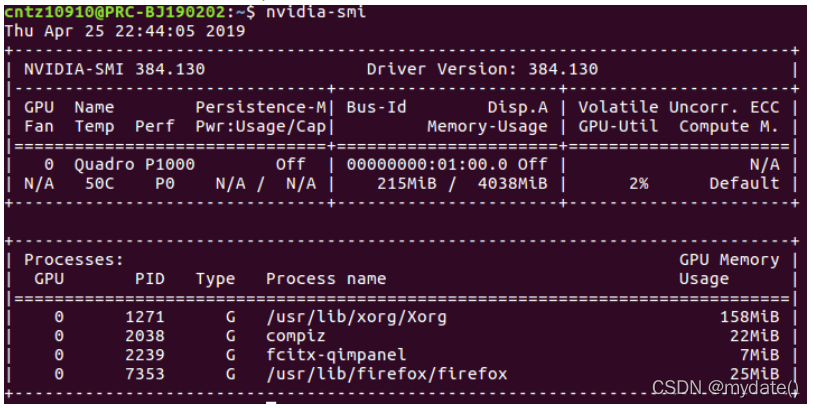The image size is (814, 408).
Task: Click the NVIDIA-SMI 384.130 version text
Action: [x=114, y=69]
